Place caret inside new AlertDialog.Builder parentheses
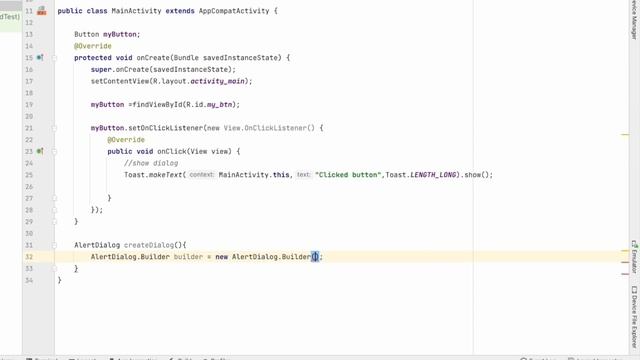The image size is (640, 360). [x=315, y=257]
